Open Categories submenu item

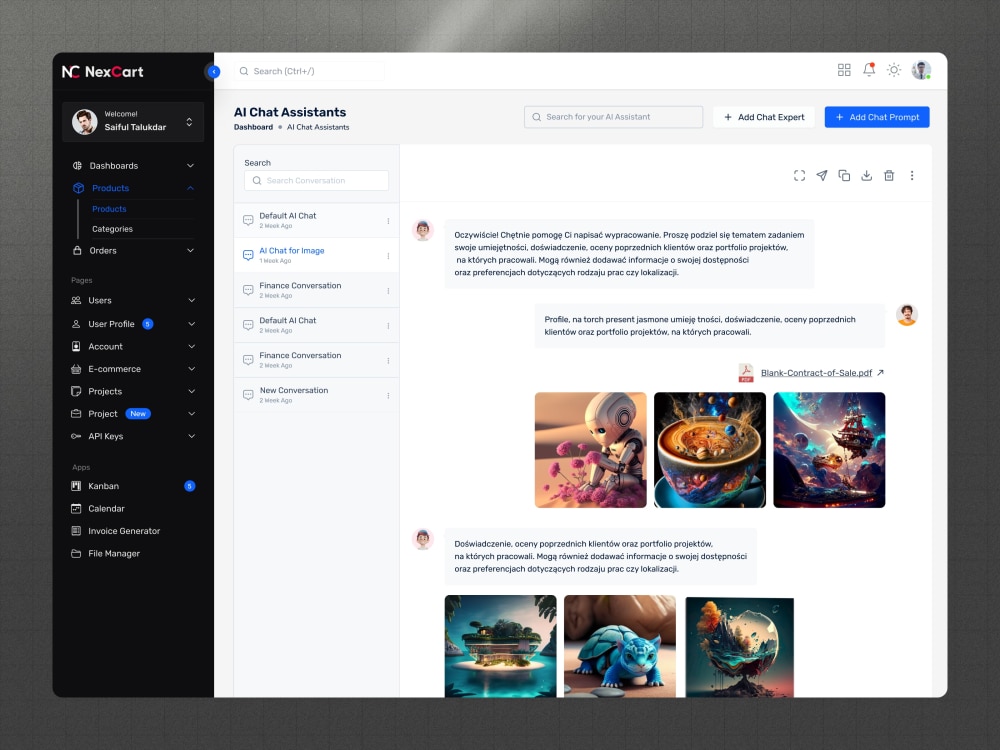(x=112, y=229)
